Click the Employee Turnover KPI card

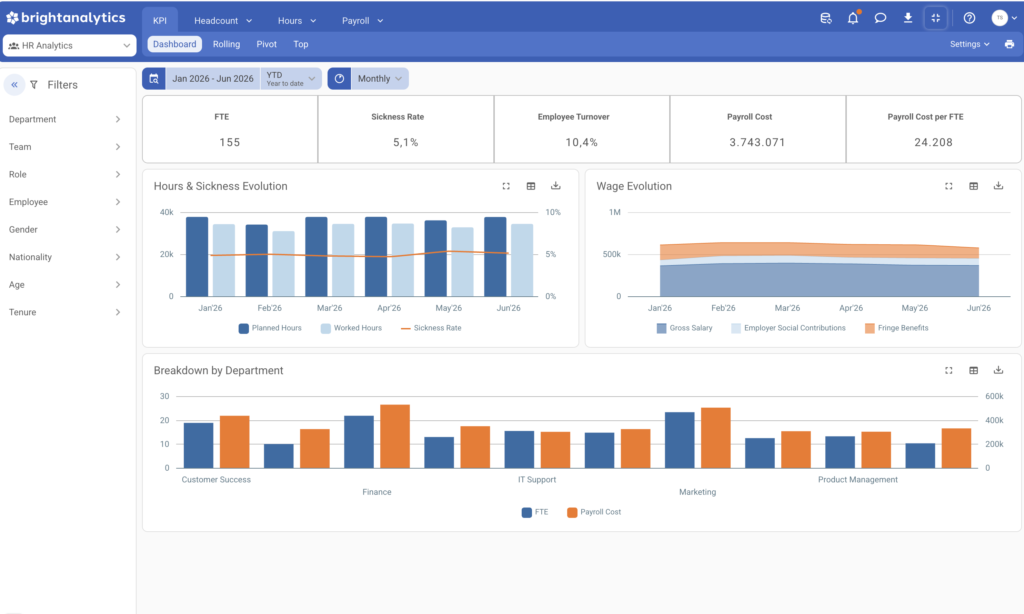[x=581, y=129]
